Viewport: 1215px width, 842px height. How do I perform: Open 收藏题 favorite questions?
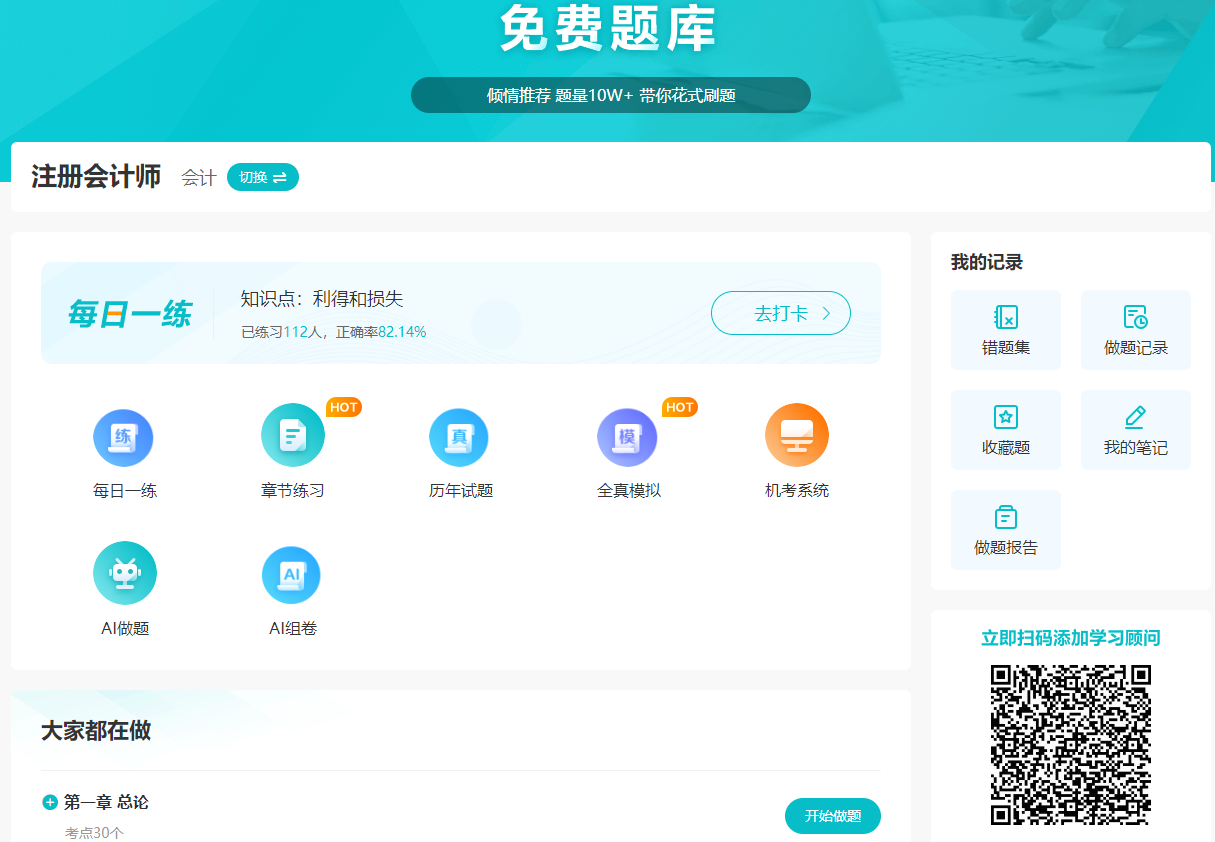click(1005, 429)
